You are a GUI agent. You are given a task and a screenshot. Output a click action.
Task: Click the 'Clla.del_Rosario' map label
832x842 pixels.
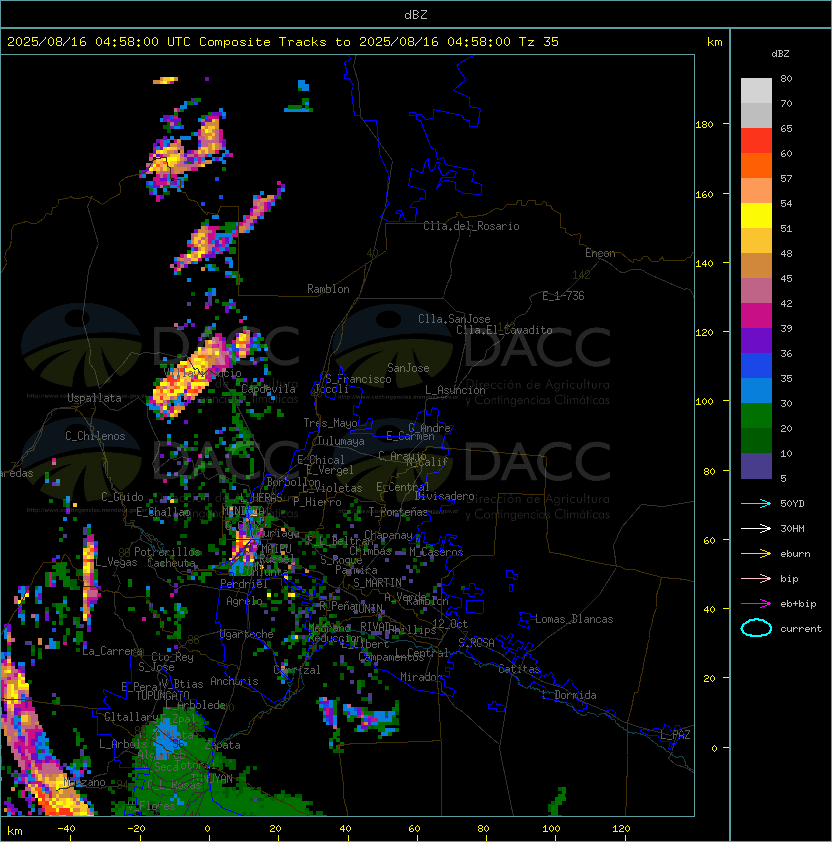pyautogui.click(x=471, y=226)
